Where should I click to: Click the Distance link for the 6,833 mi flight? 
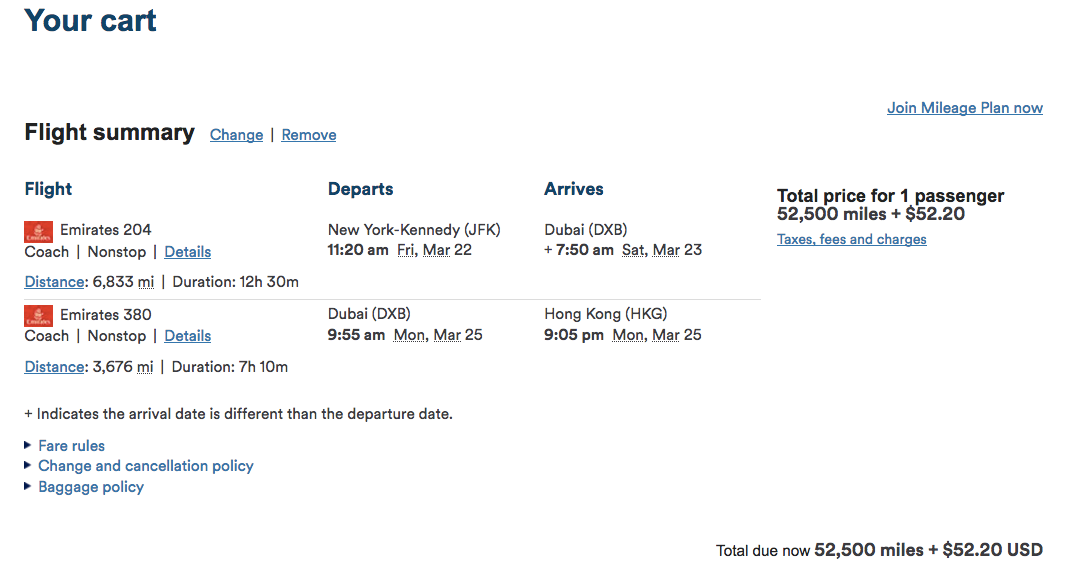coord(54,282)
